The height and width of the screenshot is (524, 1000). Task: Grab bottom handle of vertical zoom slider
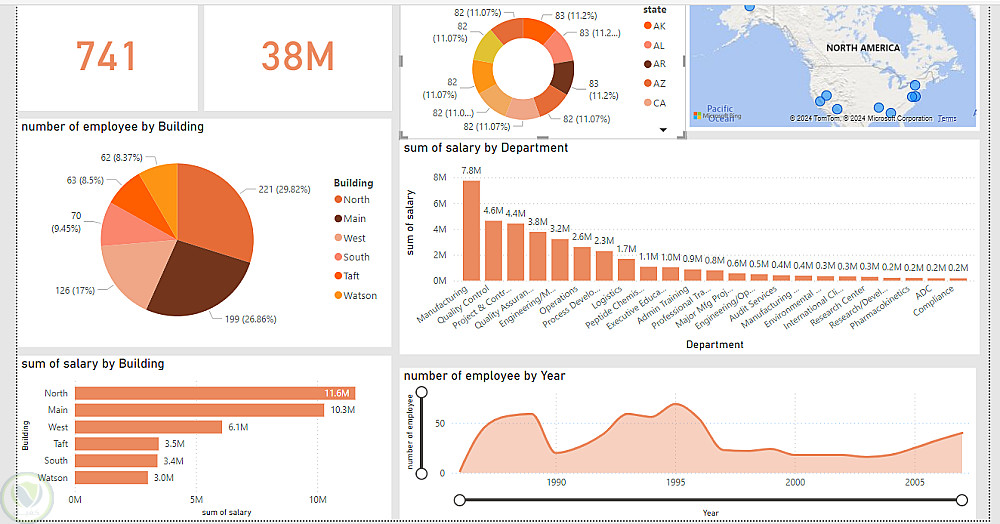coord(422,474)
